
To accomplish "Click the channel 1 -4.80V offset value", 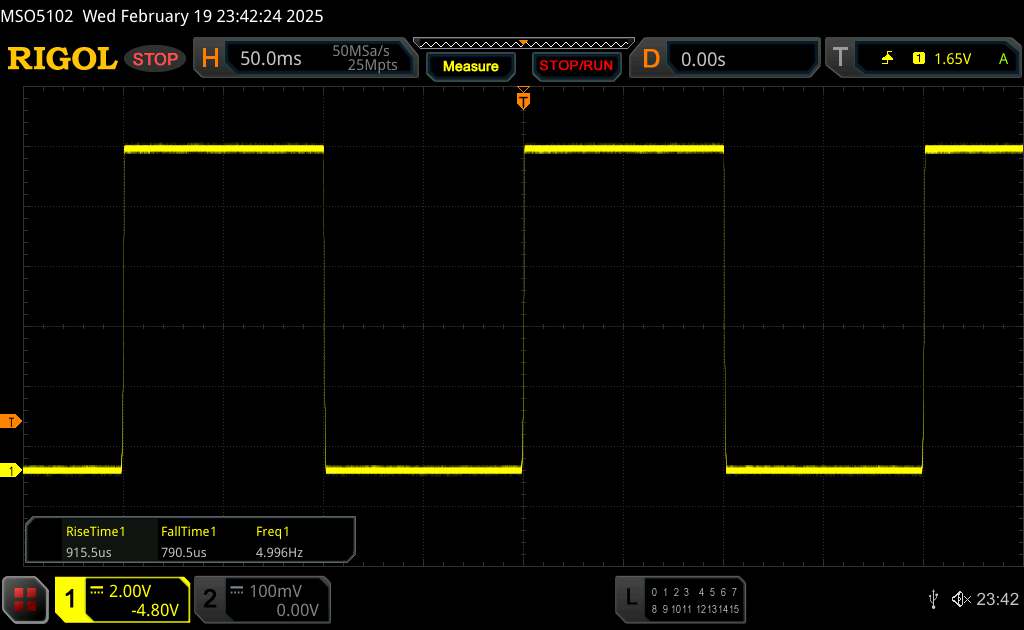I will click(155, 610).
